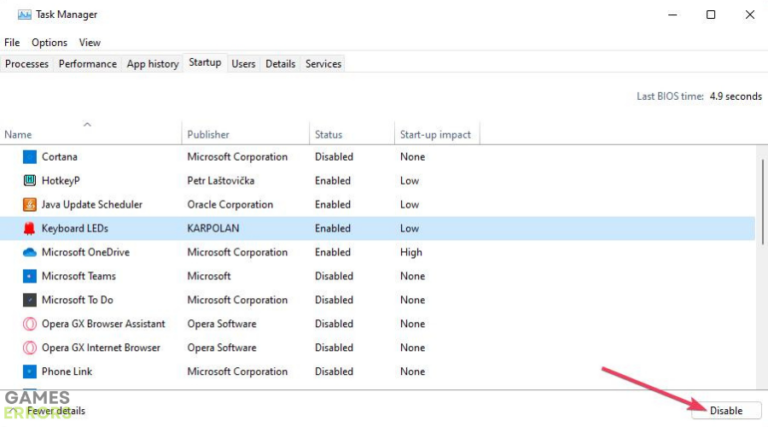Select the HotkeyP icon in list

(x=30, y=181)
